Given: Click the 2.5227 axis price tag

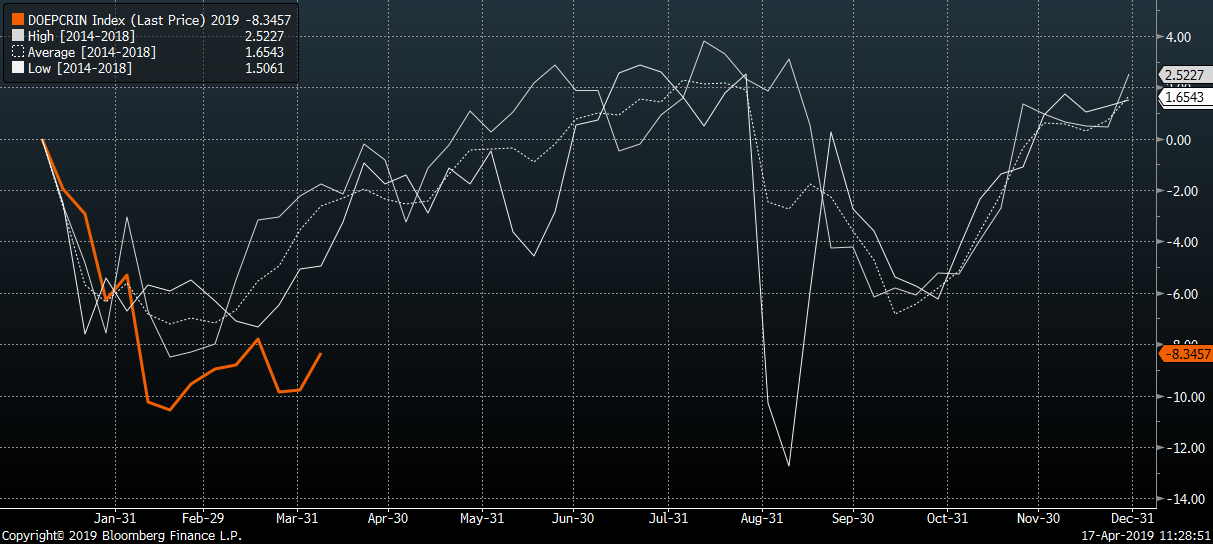Looking at the screenshot, I should 1184,75.
